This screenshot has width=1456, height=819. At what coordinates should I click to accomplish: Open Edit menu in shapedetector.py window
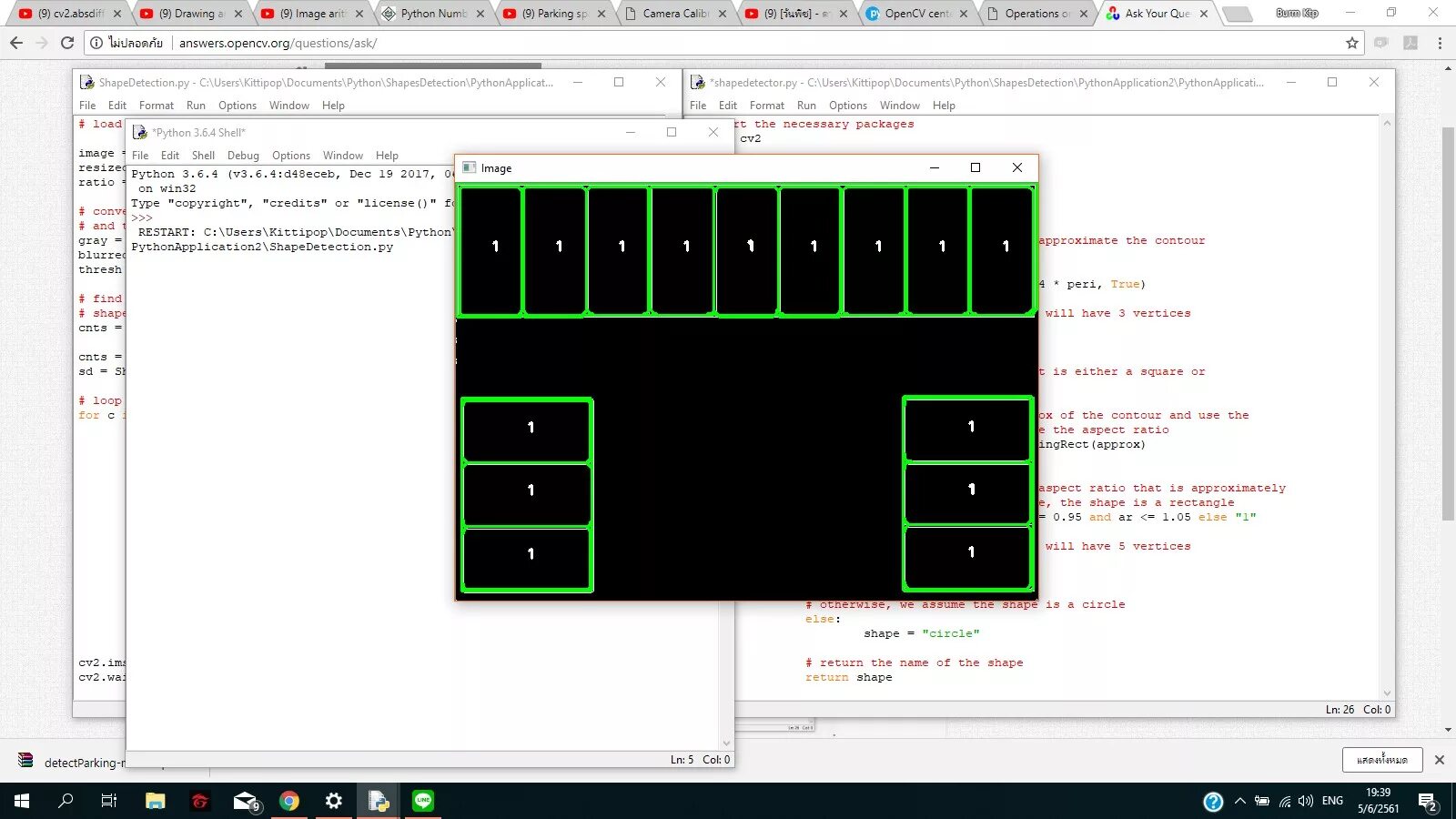click(x=728, y=106)
